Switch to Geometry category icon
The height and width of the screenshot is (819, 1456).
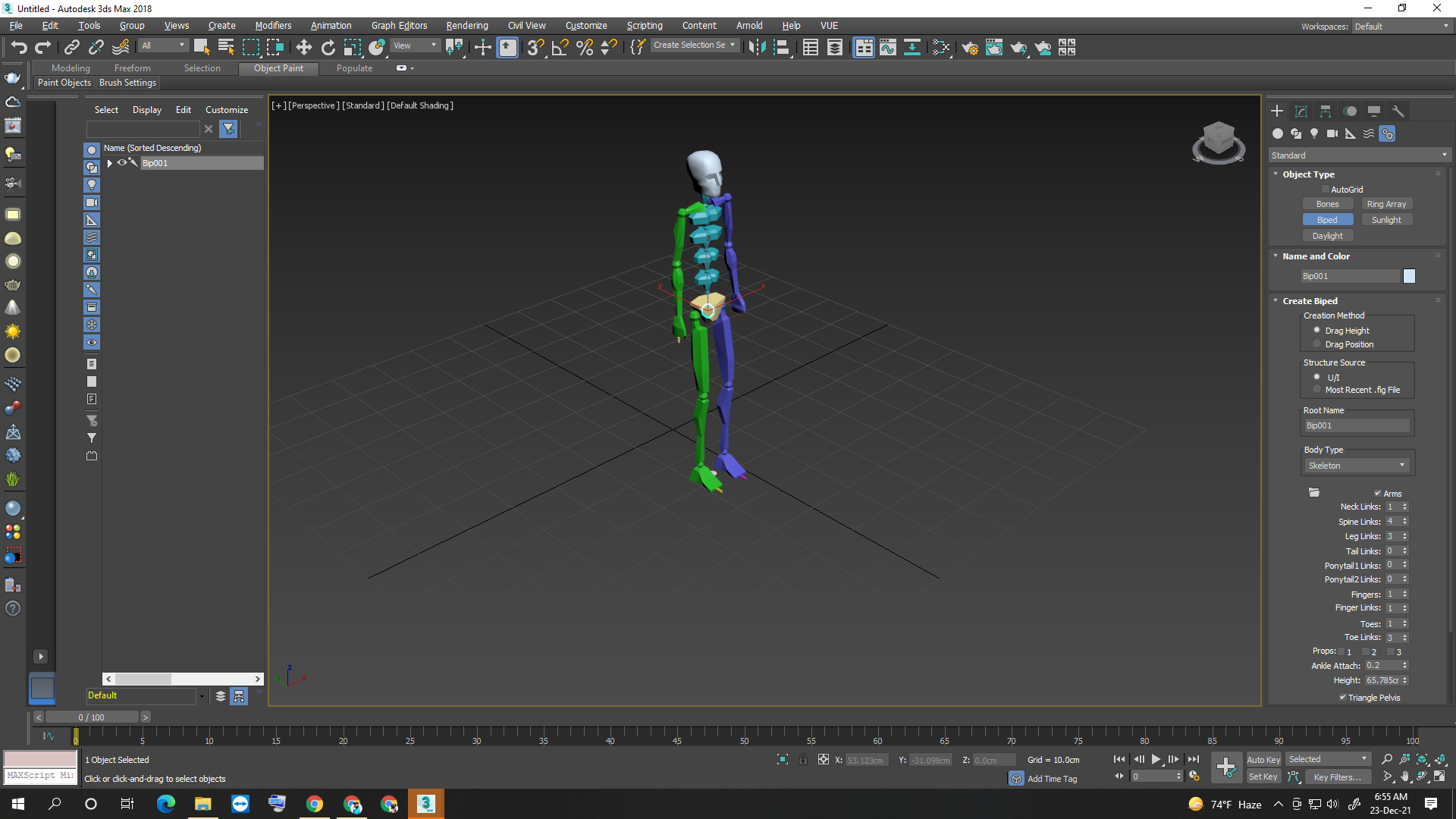[1278, 133]
